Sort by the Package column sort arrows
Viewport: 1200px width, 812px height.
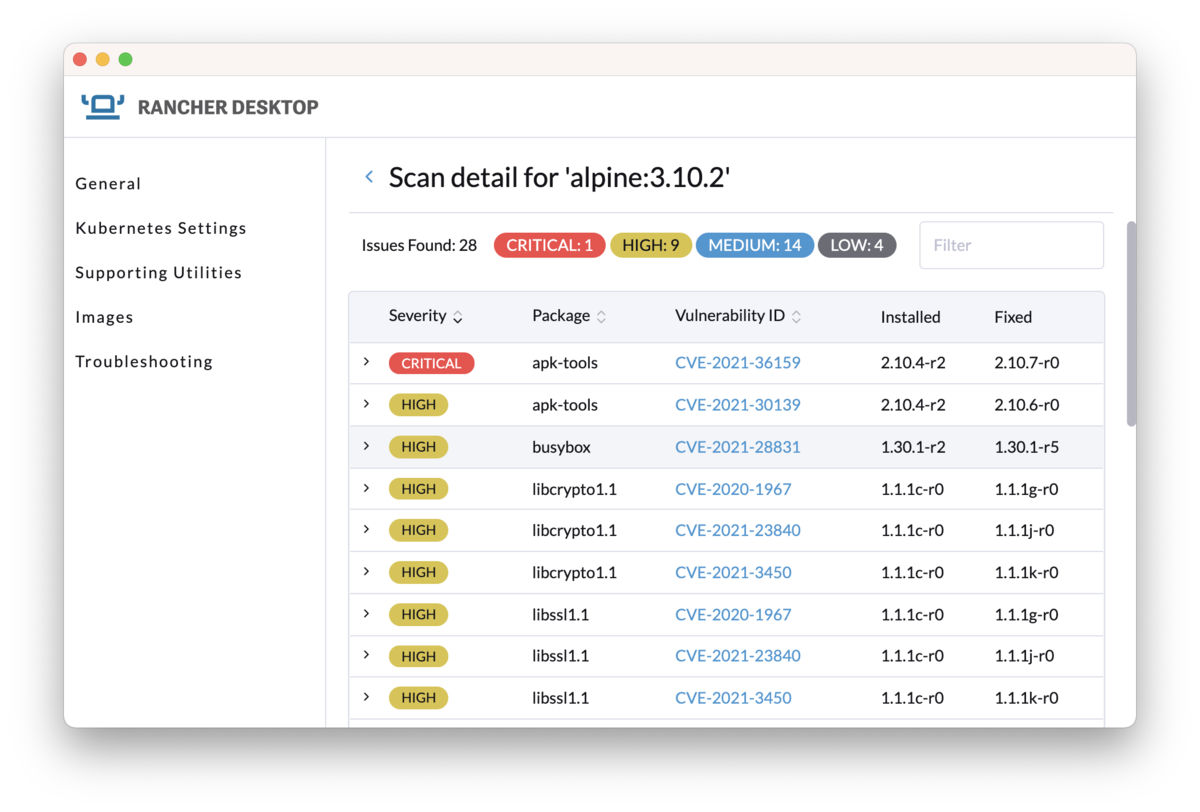pos(601,317)
